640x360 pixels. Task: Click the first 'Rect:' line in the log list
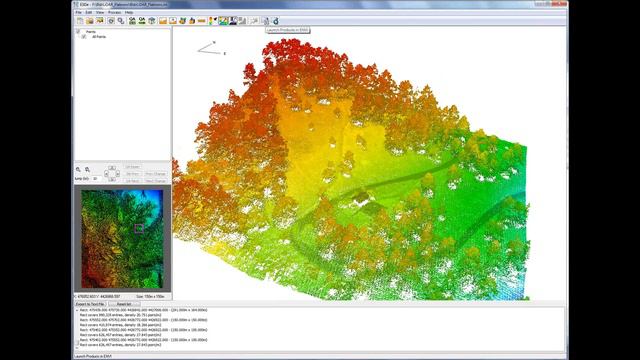tap(143, 310)
